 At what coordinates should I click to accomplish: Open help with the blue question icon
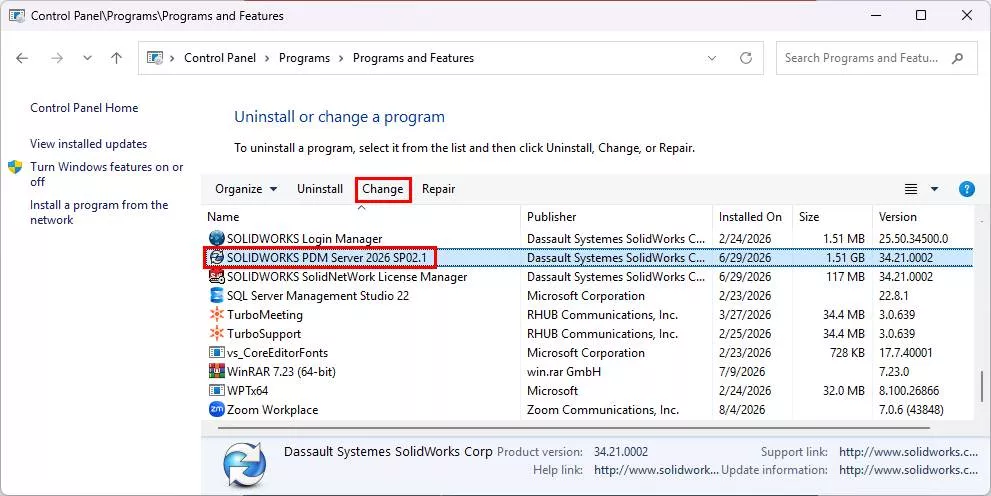point(966,189)
